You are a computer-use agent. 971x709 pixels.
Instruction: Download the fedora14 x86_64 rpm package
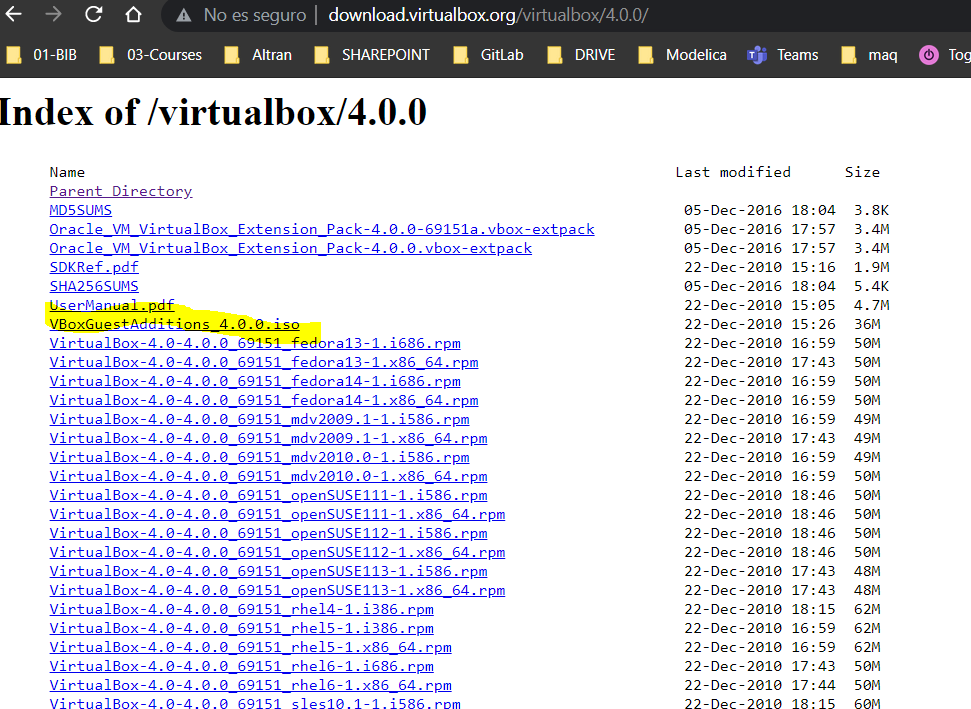tap(264, 400)
